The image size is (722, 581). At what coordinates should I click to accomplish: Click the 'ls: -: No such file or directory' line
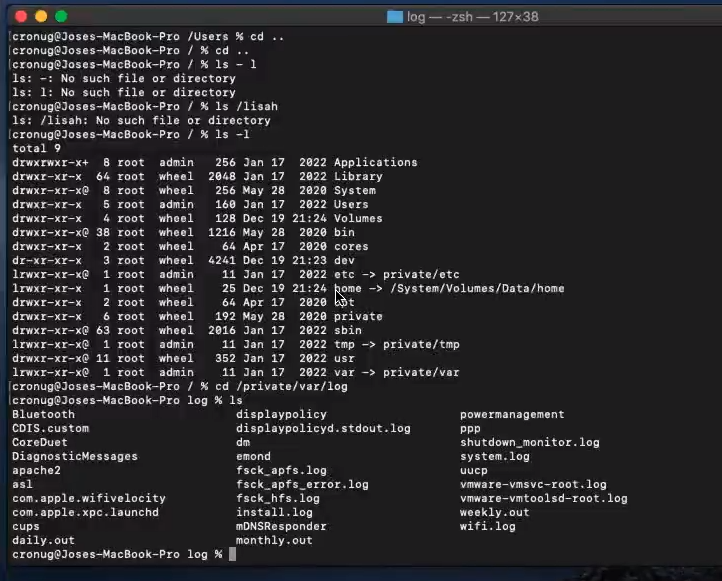click(124, 79)
